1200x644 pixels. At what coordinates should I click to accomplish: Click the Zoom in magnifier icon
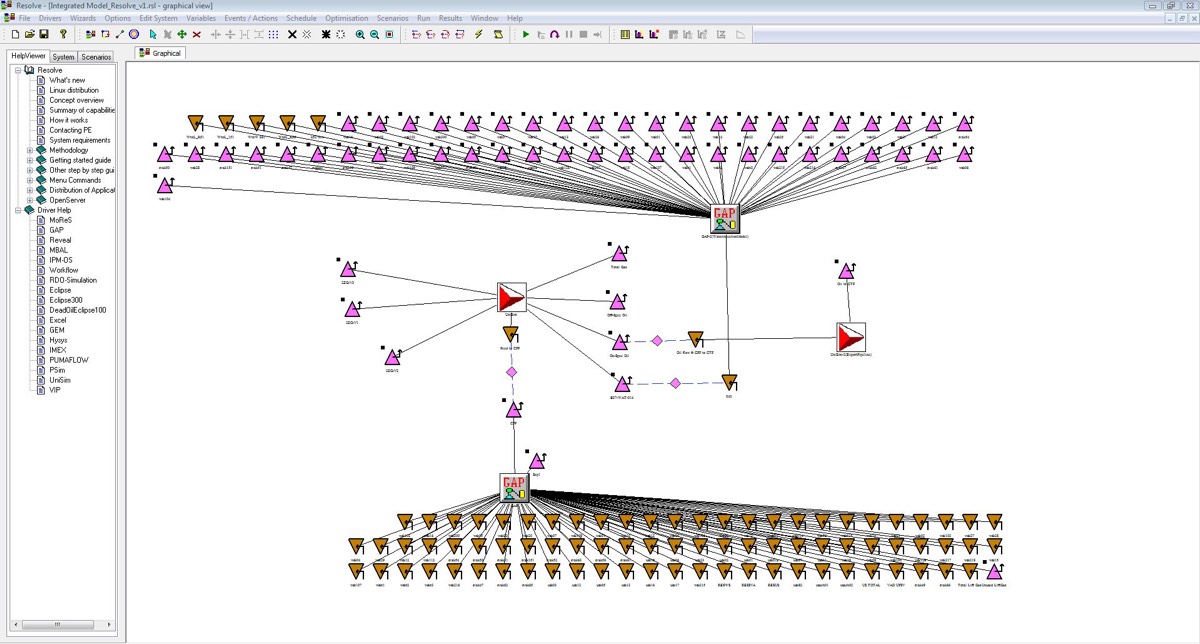click(x=360, y=34)
